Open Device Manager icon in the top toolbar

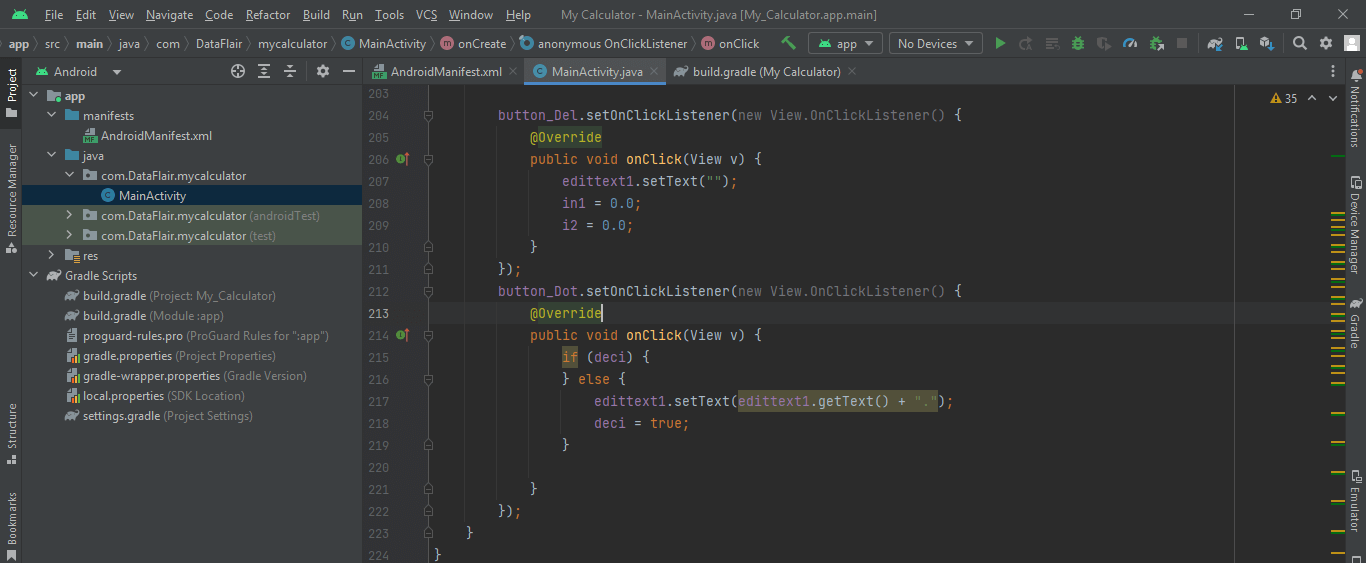click(x=1241, y=43)
